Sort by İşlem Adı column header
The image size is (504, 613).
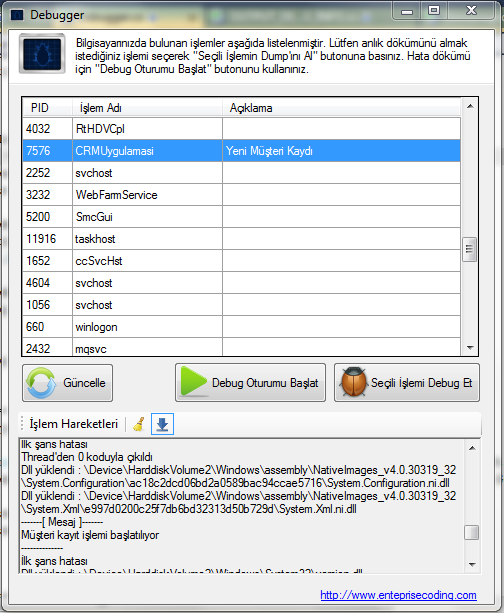click(147, 108)
